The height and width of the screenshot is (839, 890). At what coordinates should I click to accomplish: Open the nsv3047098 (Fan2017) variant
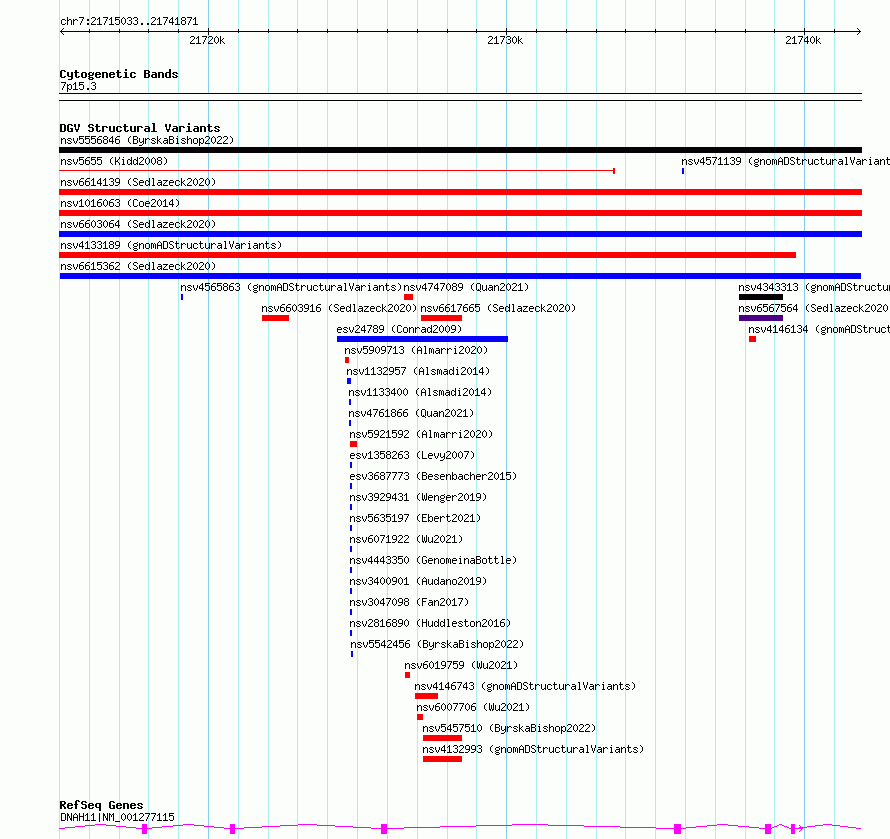click(x=409, y=602)
